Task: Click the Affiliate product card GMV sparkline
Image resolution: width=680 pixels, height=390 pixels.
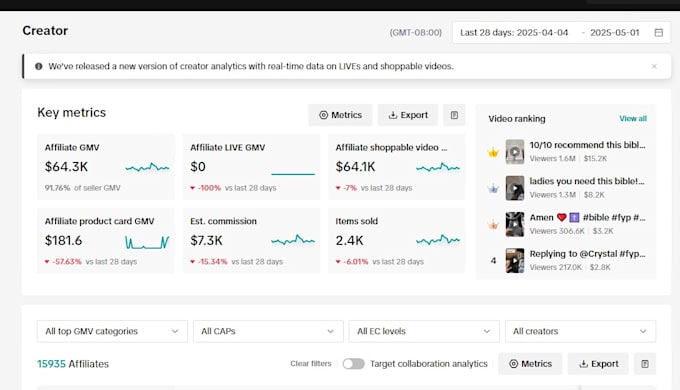Action: tap(147, 242)
